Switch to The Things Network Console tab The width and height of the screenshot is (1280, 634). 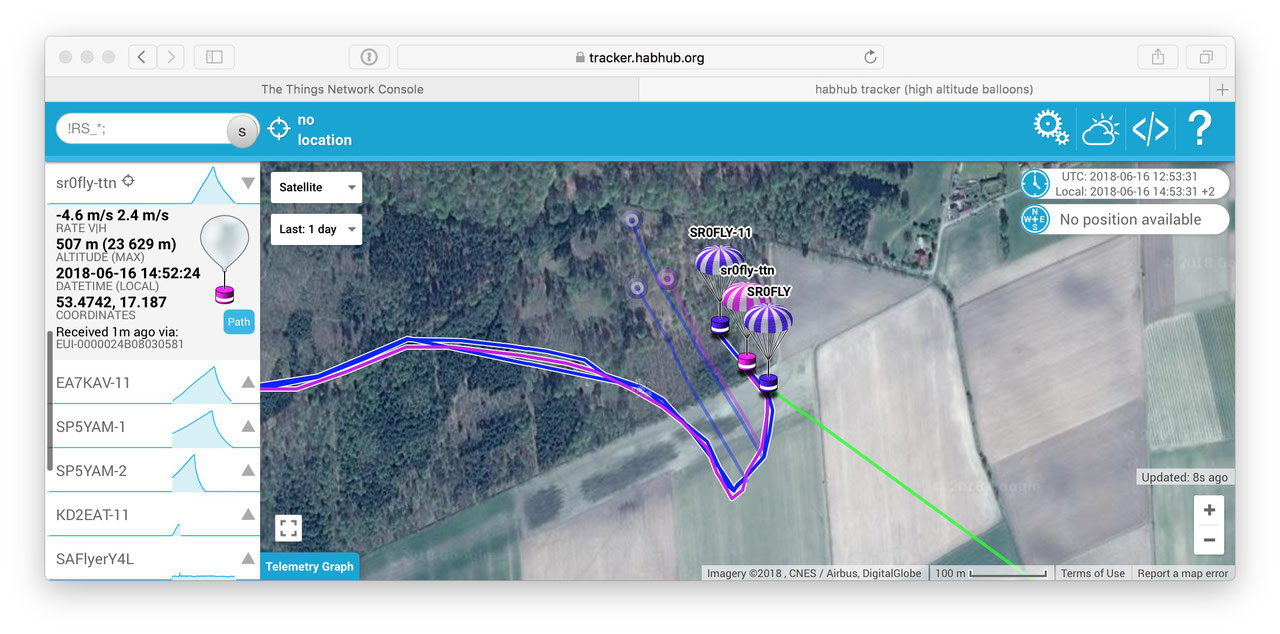click(x=342, y=89)
